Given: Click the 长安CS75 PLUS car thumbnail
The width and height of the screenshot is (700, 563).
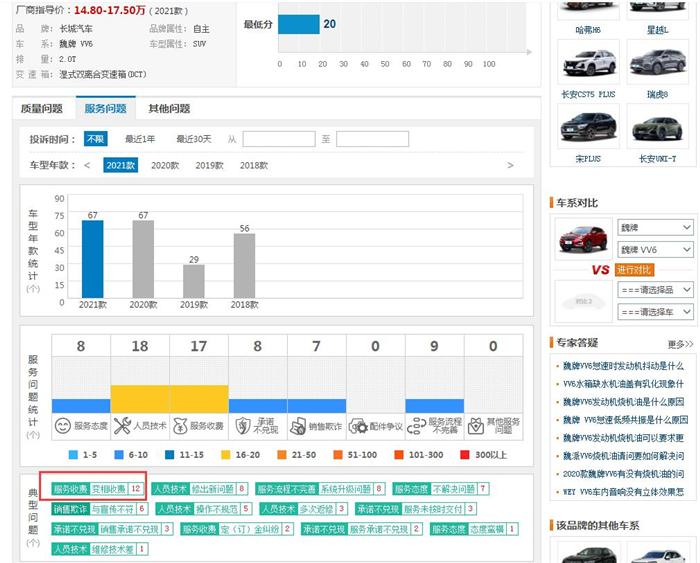Looking at the screenshot, I should click(x=588, y=62).
